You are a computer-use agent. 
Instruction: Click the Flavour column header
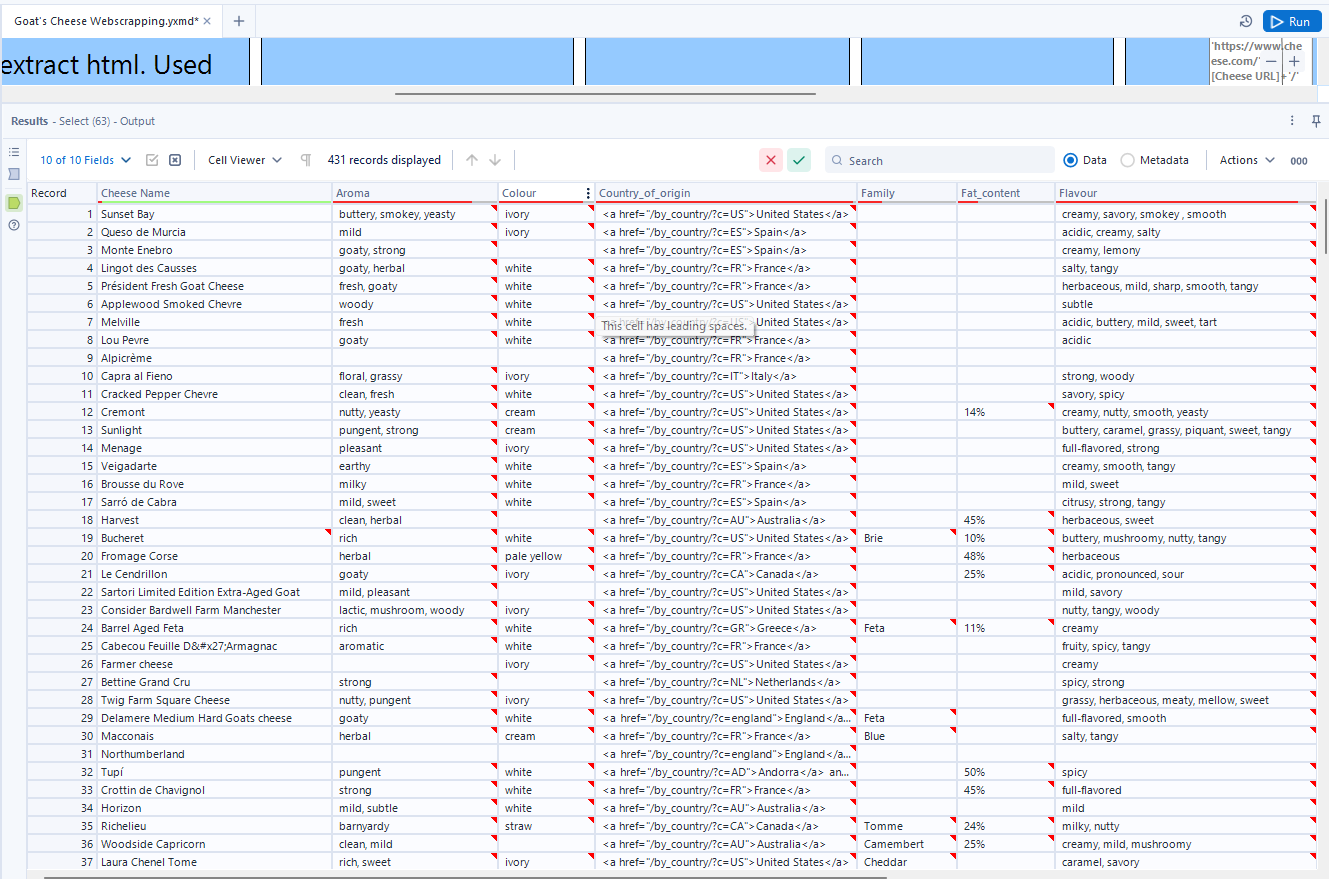coord(1186,193)
